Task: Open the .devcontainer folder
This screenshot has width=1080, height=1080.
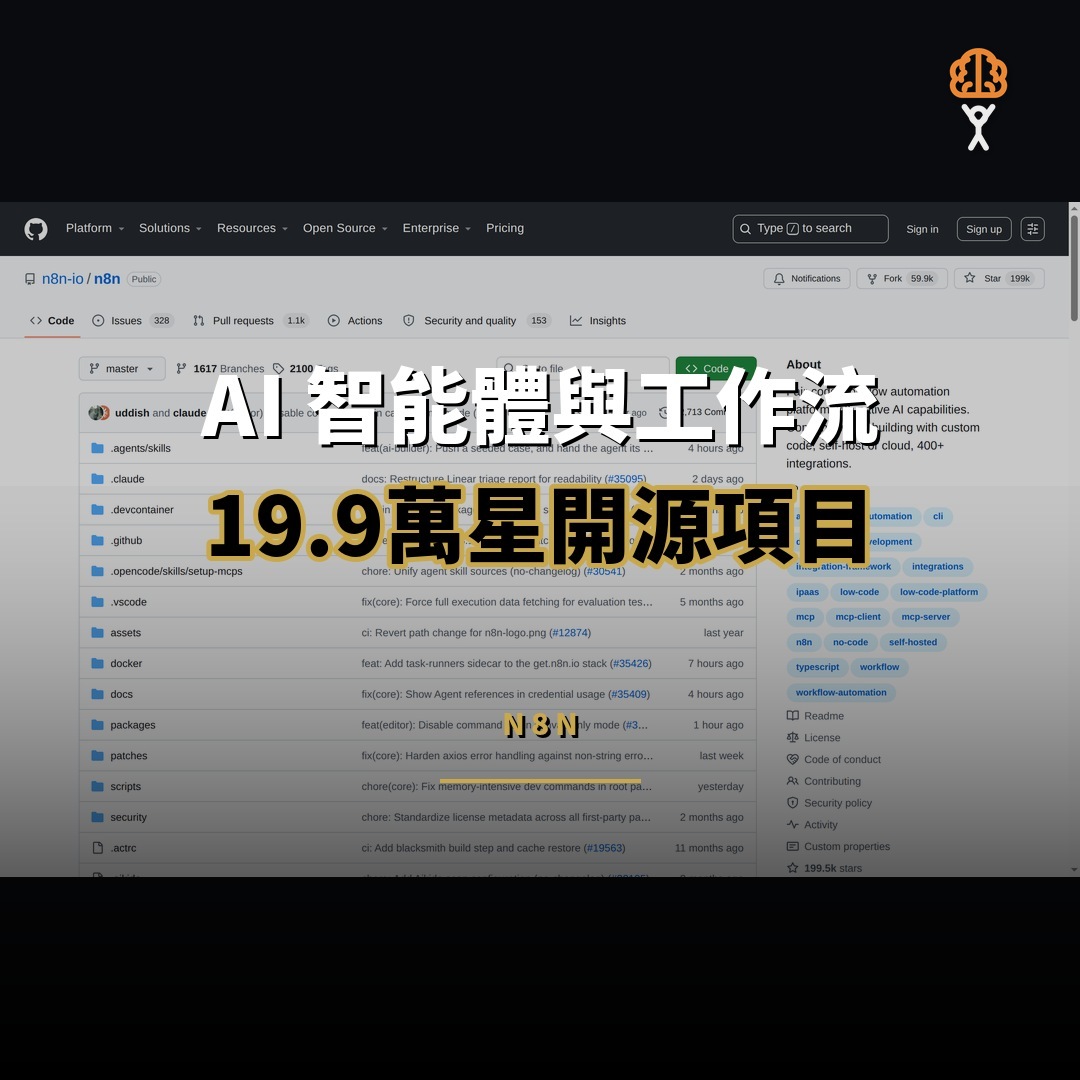Action: [142, 510]
